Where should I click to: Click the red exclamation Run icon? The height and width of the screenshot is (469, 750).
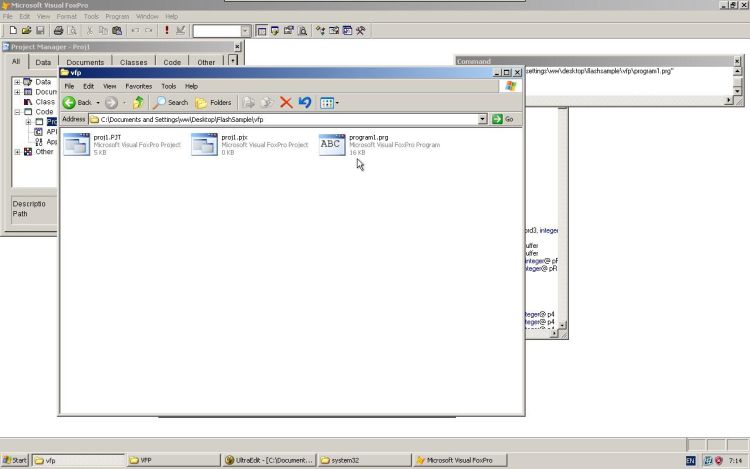(166, 31)
